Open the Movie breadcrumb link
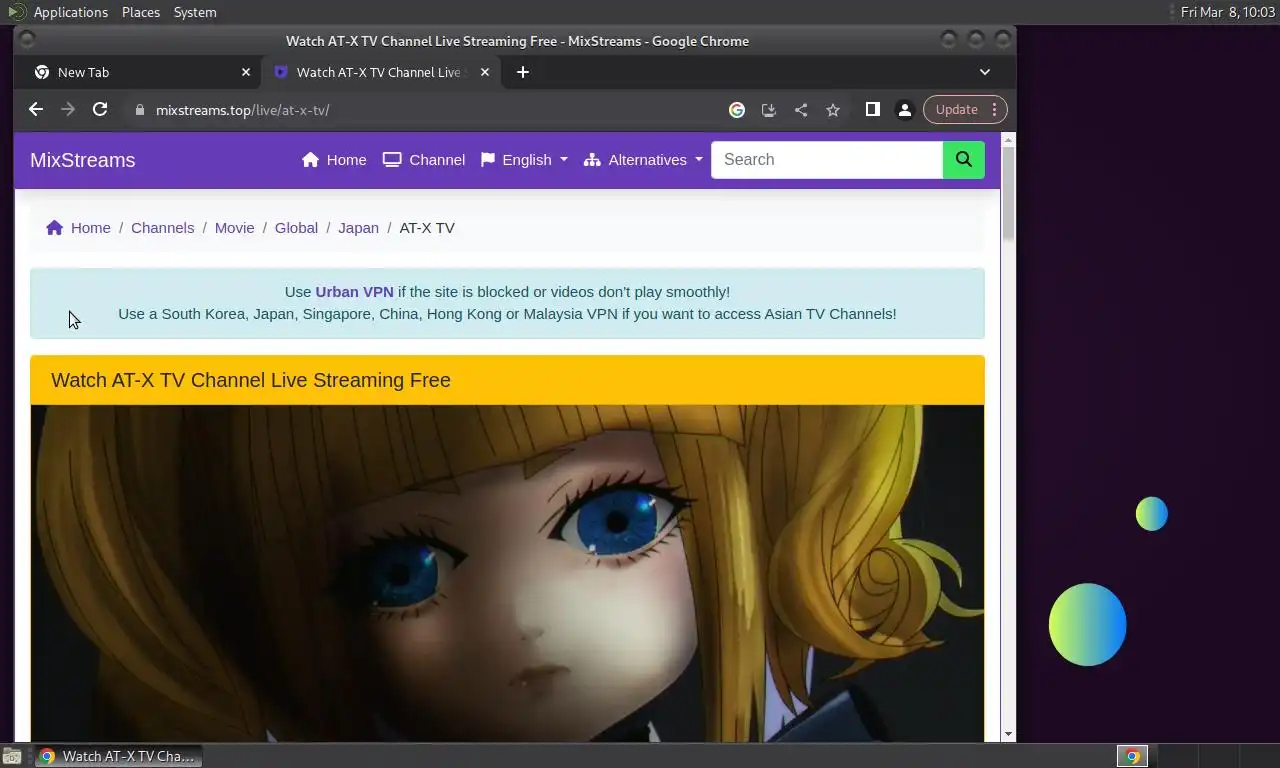 point(235,228)
